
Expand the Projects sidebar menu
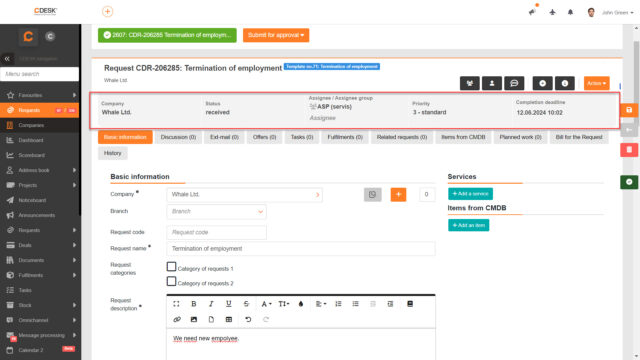(40, 185)
